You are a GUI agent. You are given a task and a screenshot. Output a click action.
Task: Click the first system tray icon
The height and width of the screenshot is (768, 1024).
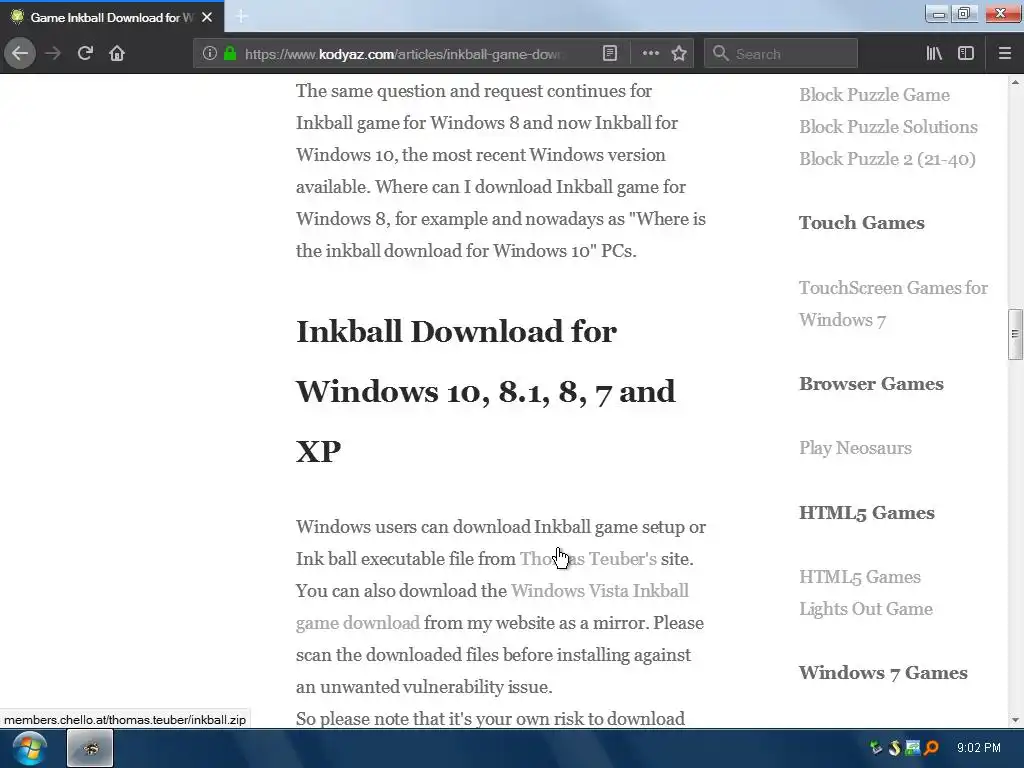pyautogui.click(x=876, y=748)
